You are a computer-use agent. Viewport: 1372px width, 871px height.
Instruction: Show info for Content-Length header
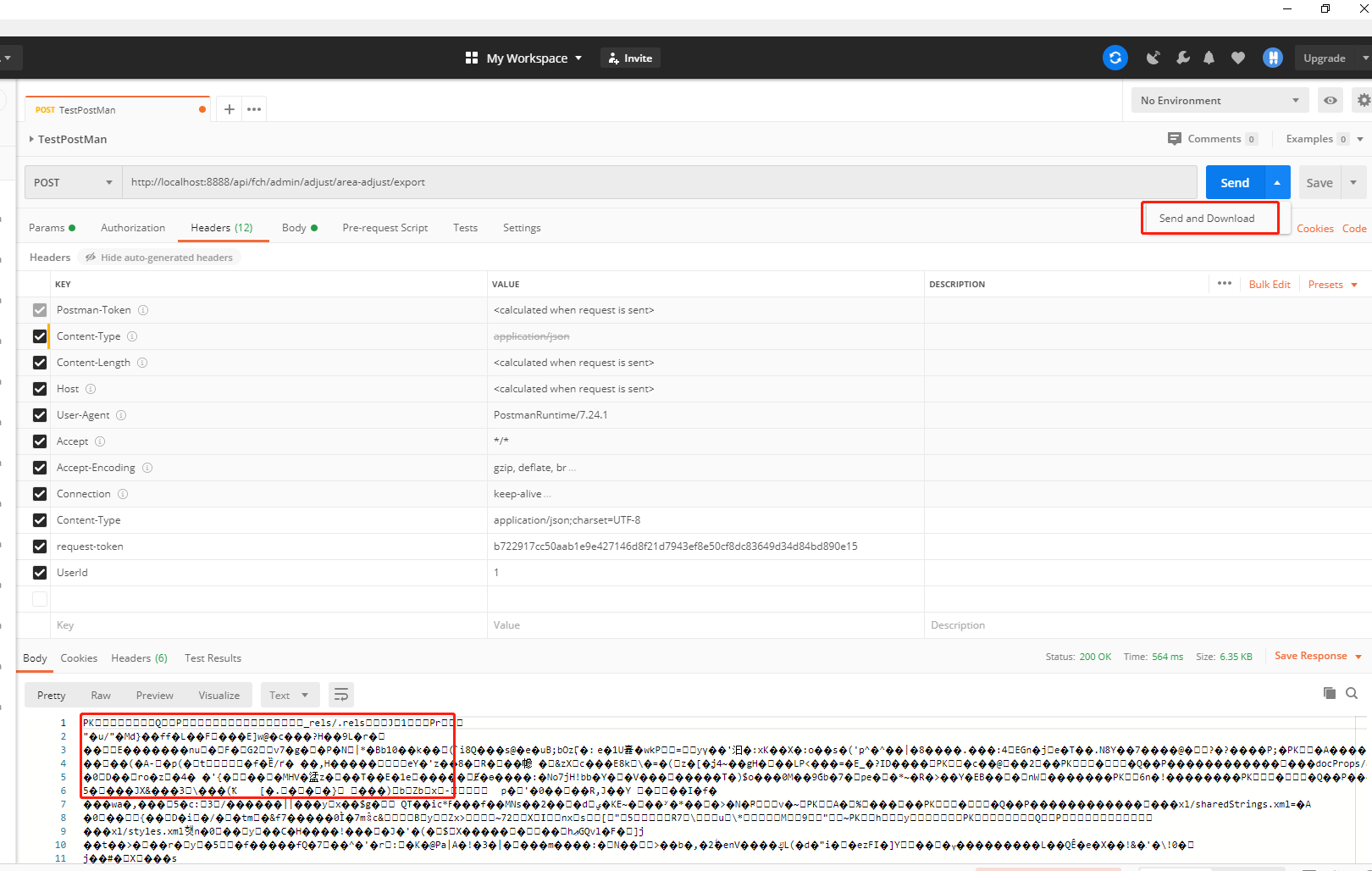(x=142, y=363)
